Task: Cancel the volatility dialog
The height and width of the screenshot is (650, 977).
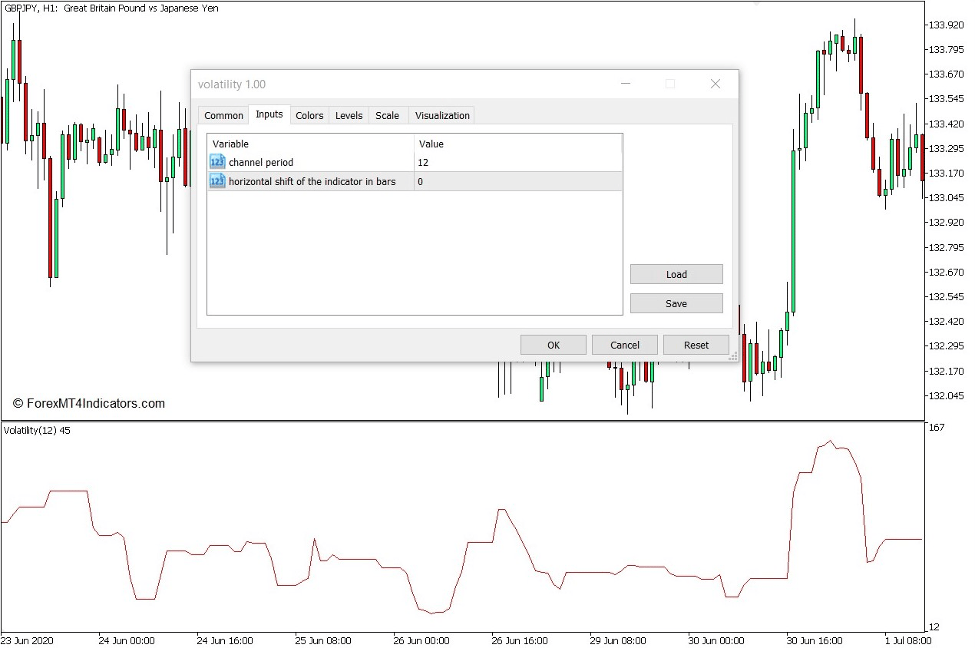Action: (624, 344)
